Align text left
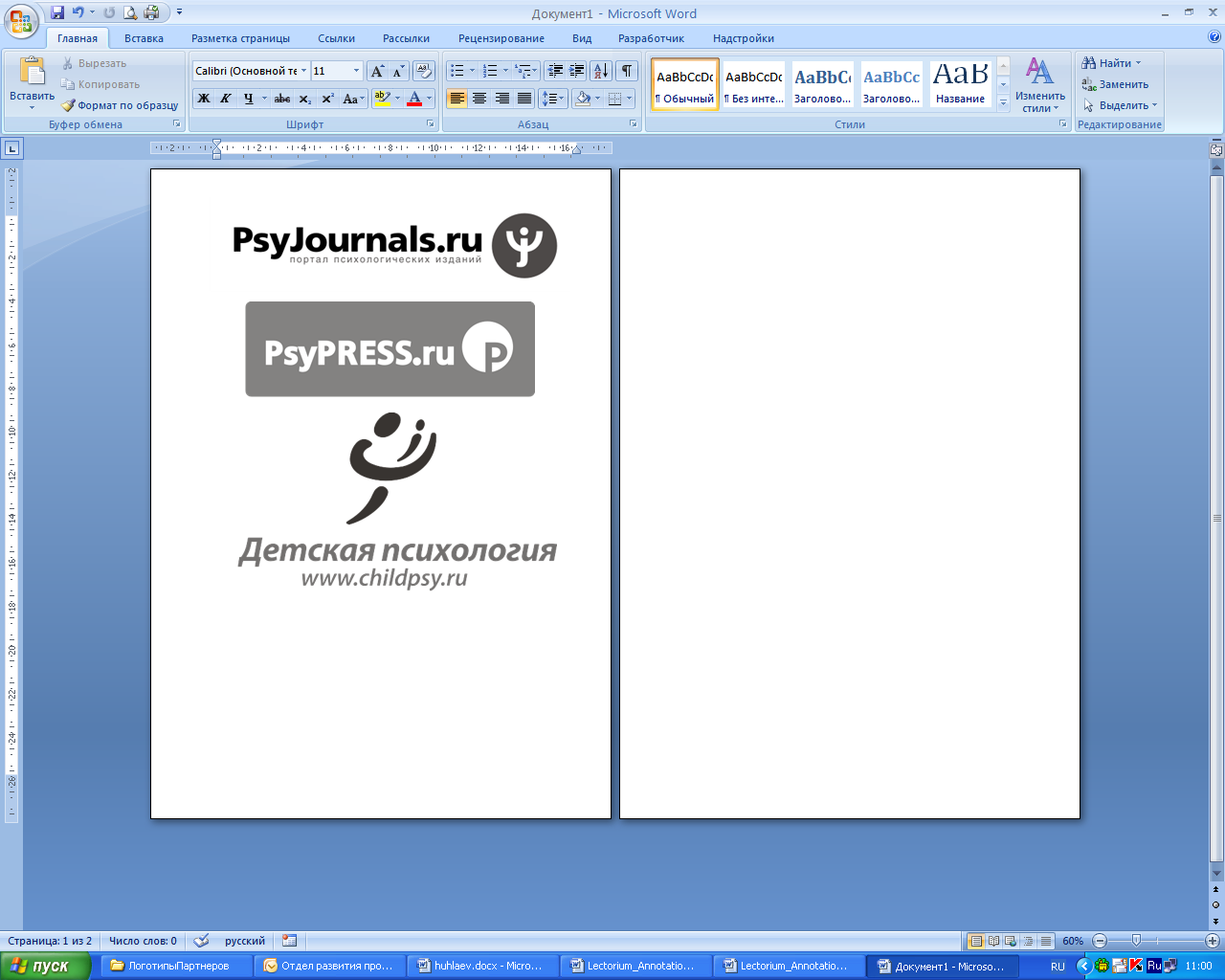Viewport: 1225px width, 980px height. pyautogui.click(x=457, y=98)
